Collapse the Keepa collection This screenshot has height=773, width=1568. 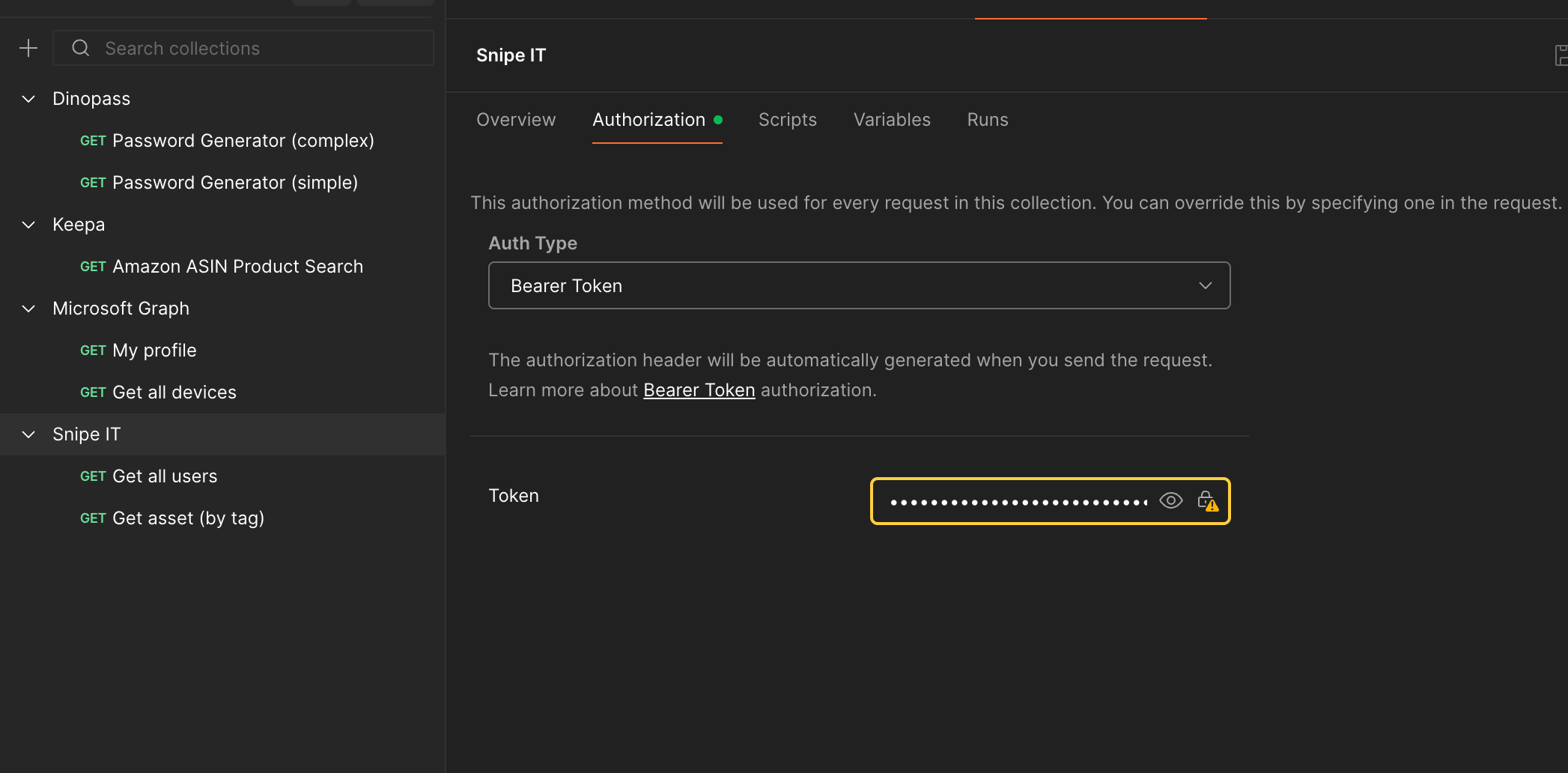(x=28, y=225)
